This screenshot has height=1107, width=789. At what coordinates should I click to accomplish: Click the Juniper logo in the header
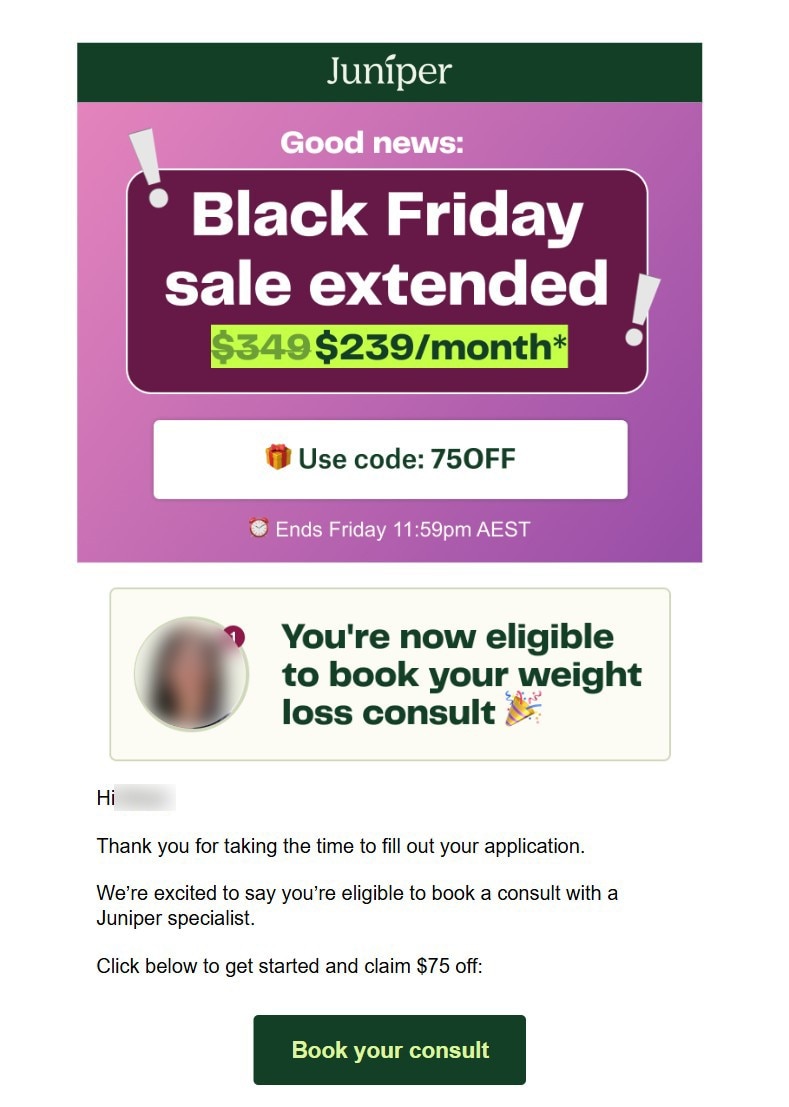click(388, 72)
